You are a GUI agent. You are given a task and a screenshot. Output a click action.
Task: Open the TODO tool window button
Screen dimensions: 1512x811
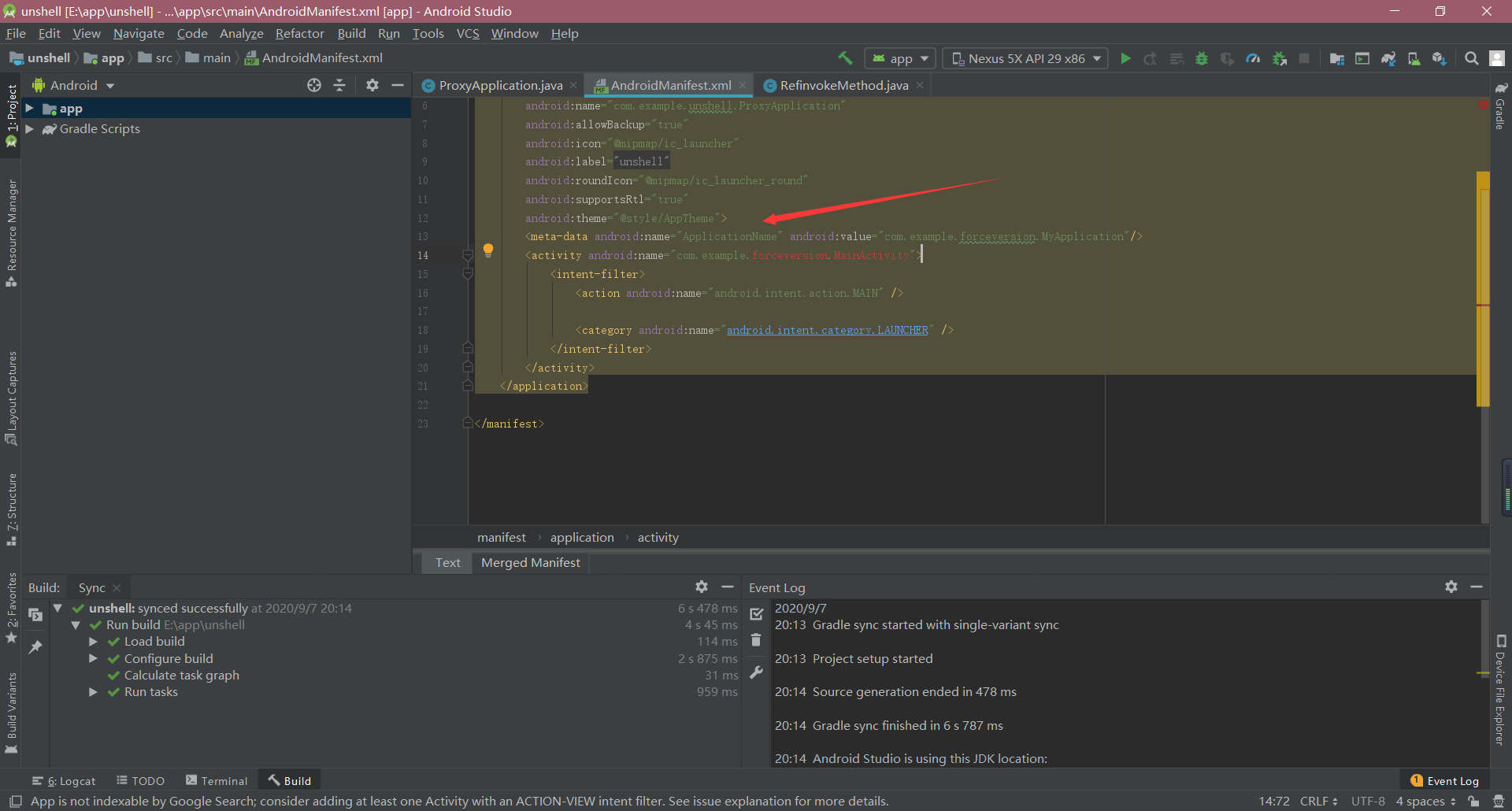140,781
